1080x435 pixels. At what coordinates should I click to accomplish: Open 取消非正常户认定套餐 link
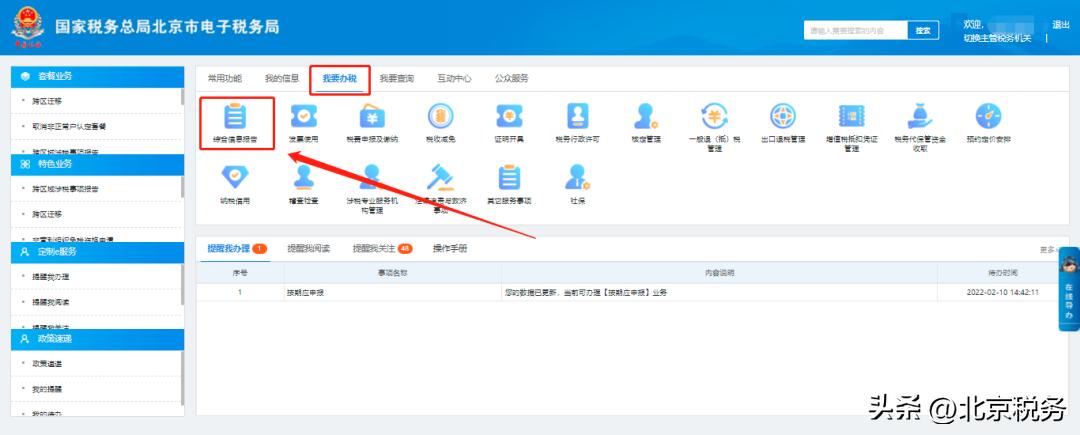tap(69, 127)
